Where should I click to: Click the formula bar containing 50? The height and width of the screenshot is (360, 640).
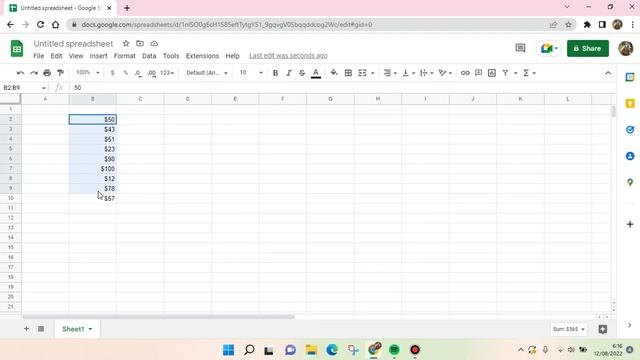click(343, 88)
